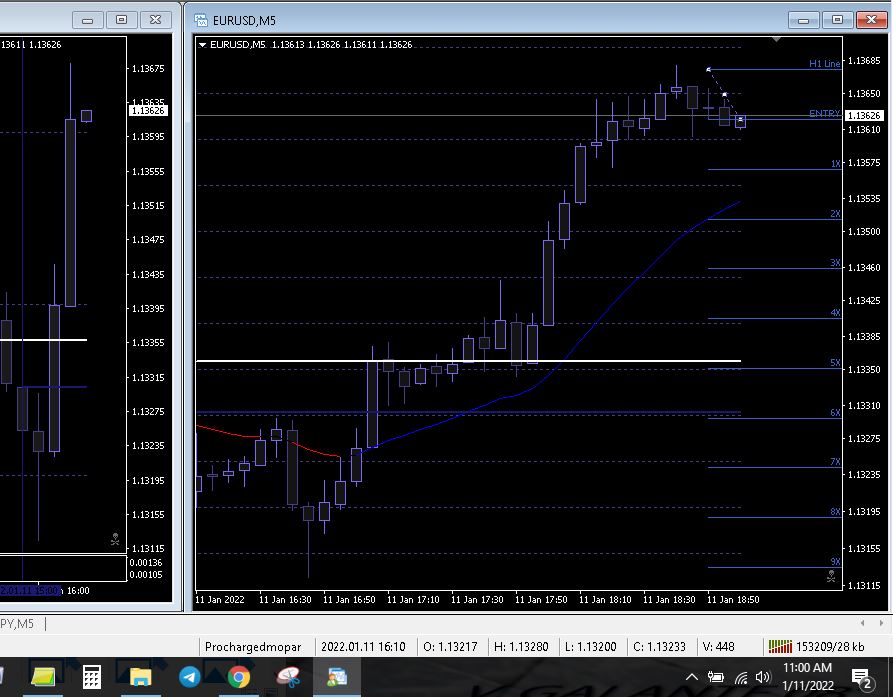893x697 pixels.
Task: Open Sticky Notes from the taskbar
Action: point(44,677)
